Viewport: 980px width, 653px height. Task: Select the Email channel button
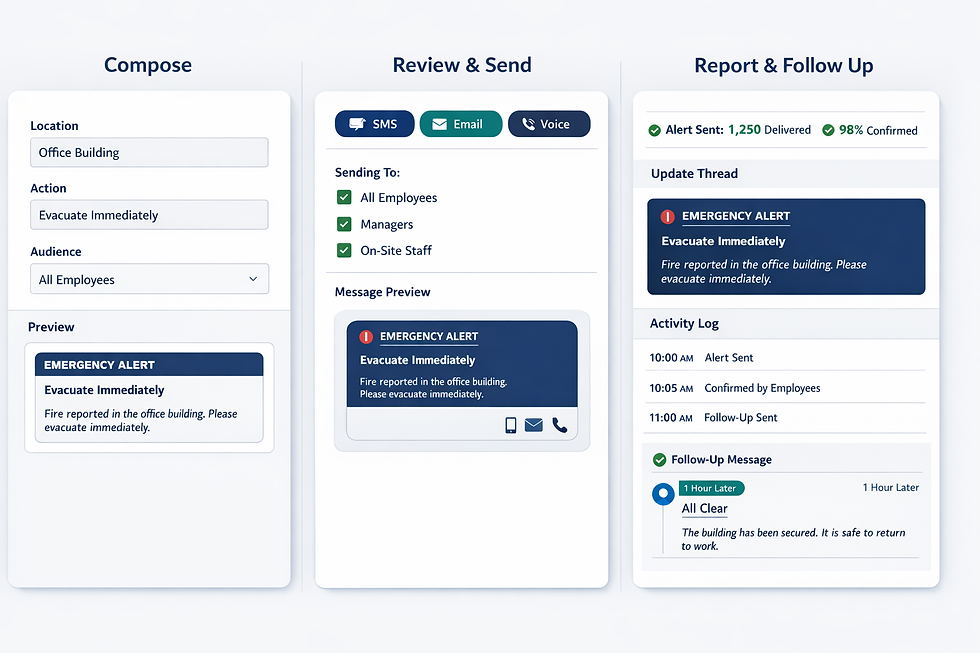pos(461,124)
